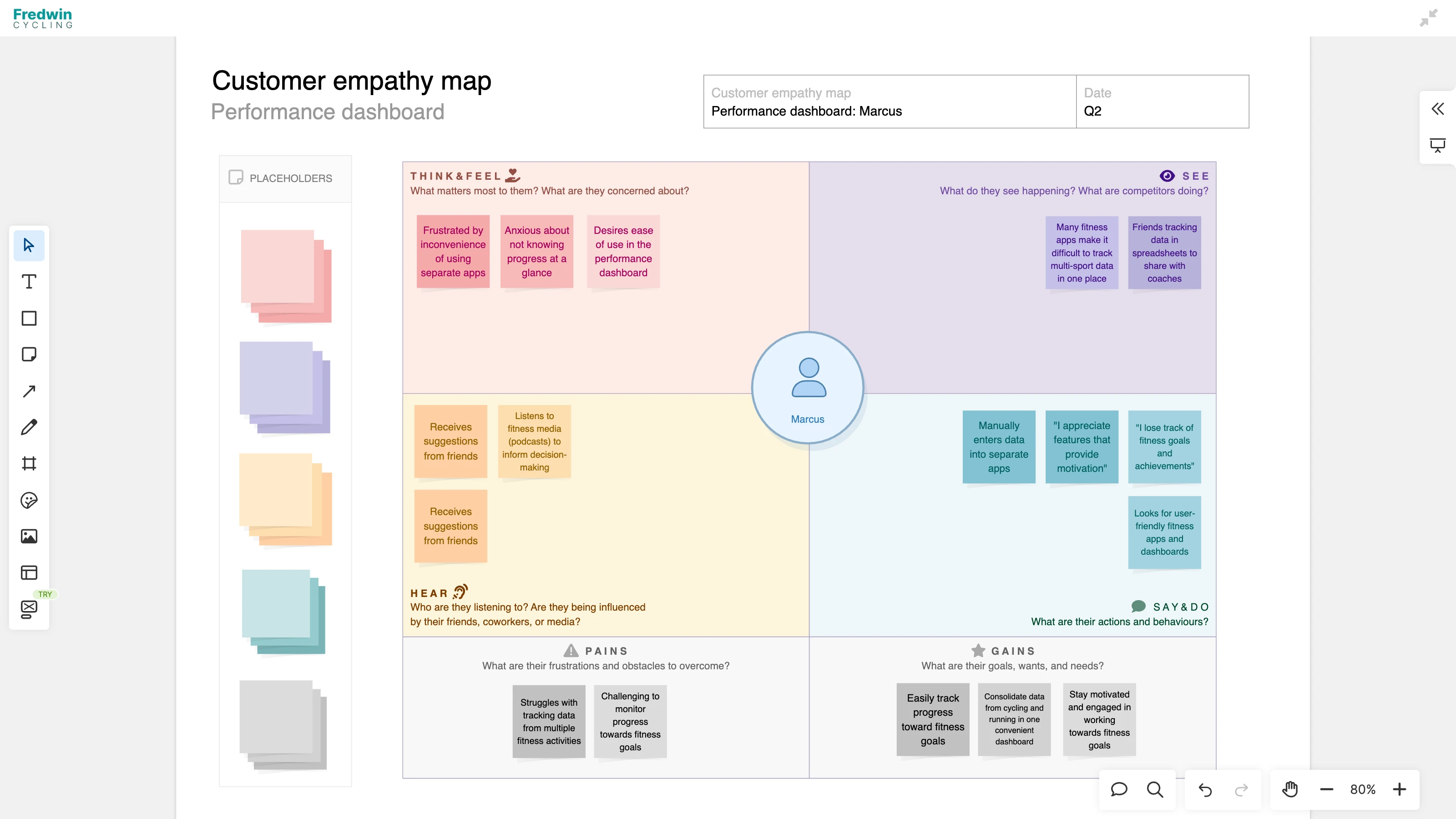Expand the side panel with double chevron
Image resolution: width=1456 pixels, height=819 pixels.
click(x=1437, y=109)
